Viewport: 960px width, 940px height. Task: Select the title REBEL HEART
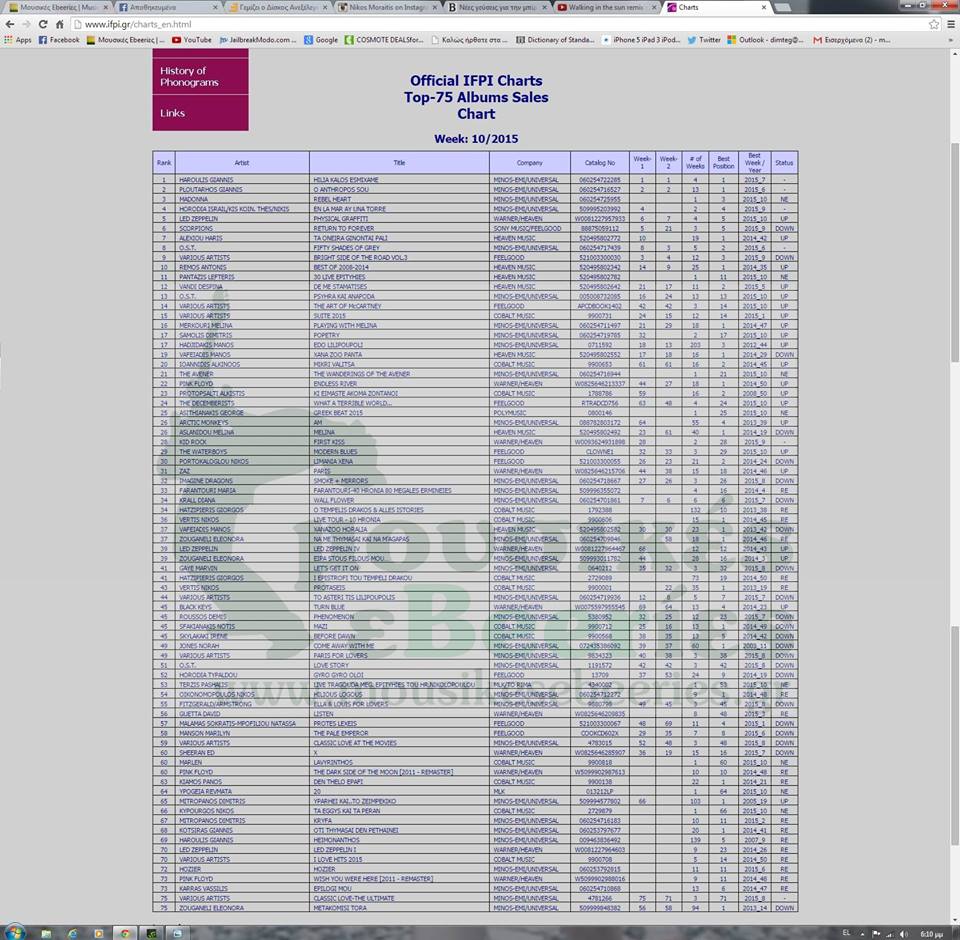click(x=332, y=200)
